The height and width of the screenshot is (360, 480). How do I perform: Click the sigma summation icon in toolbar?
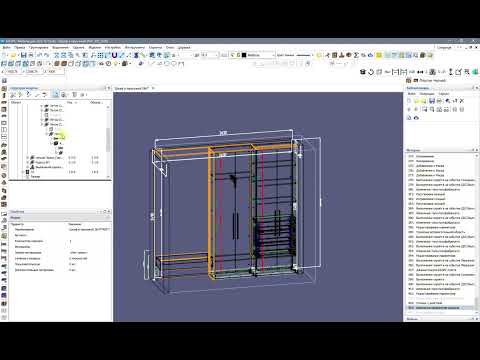coord(356,55)
